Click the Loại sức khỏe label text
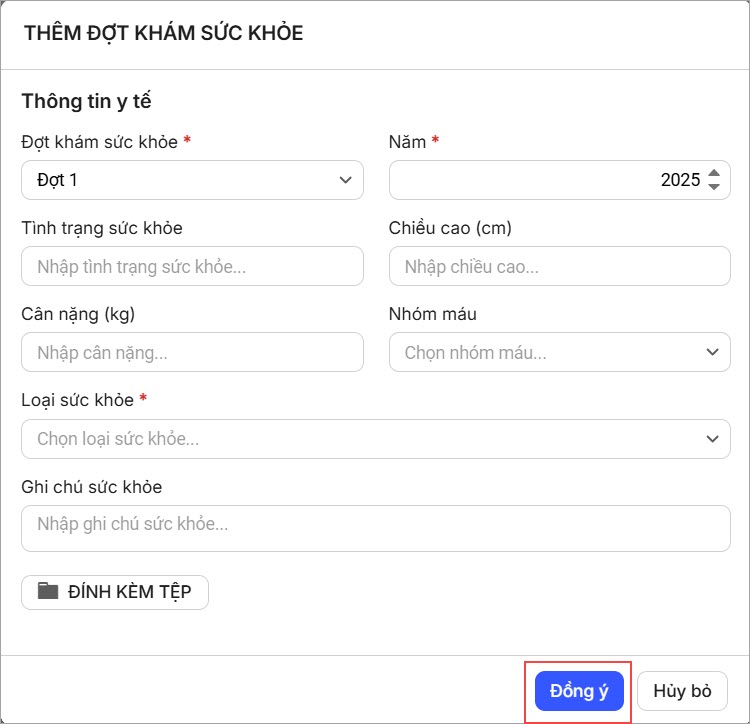Image resolution: width=750 pixels, height=724 pixels. pos(77,400)
